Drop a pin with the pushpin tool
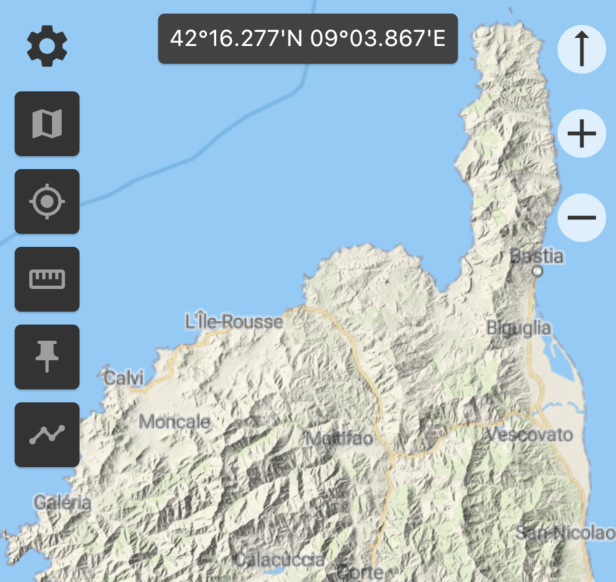 point(47,357)
